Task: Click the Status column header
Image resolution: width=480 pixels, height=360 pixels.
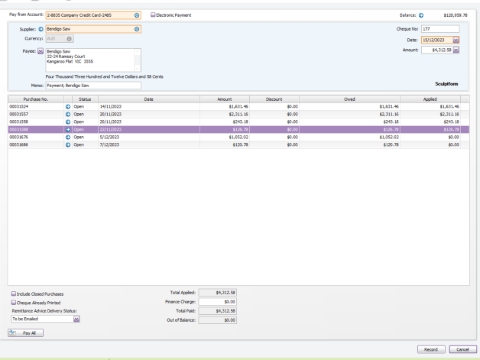Action: (x=85, y=99)
